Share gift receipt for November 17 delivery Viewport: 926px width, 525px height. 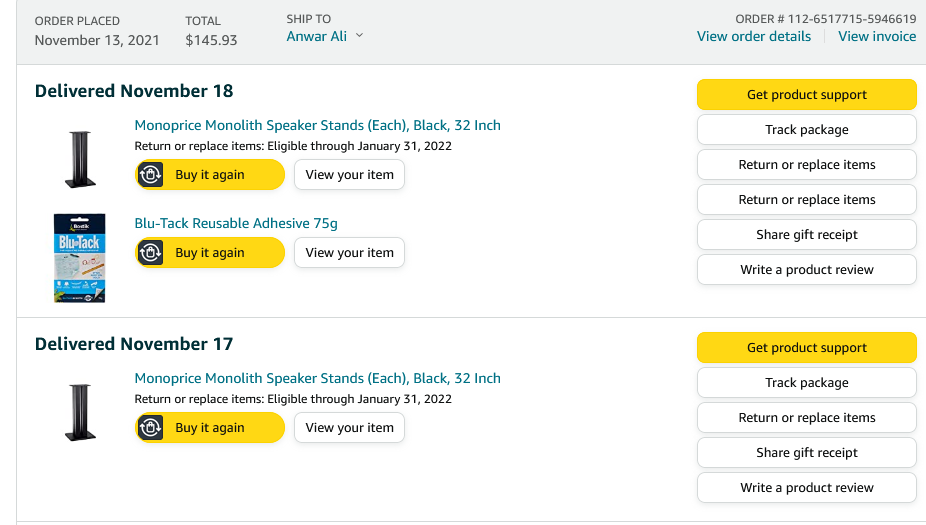click(x=806, y=453)
